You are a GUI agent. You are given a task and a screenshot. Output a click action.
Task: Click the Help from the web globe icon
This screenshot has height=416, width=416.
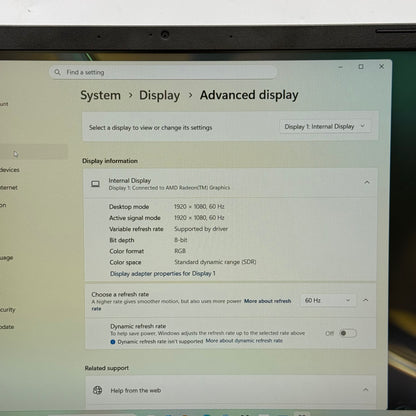pos(97,390)
